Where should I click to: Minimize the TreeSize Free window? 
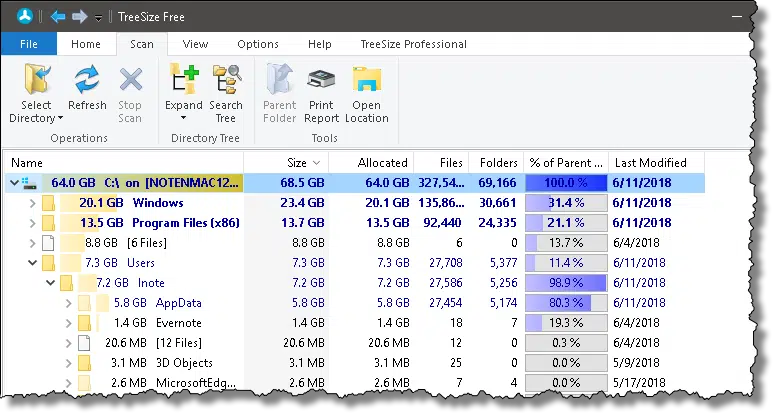pos(737,17)
